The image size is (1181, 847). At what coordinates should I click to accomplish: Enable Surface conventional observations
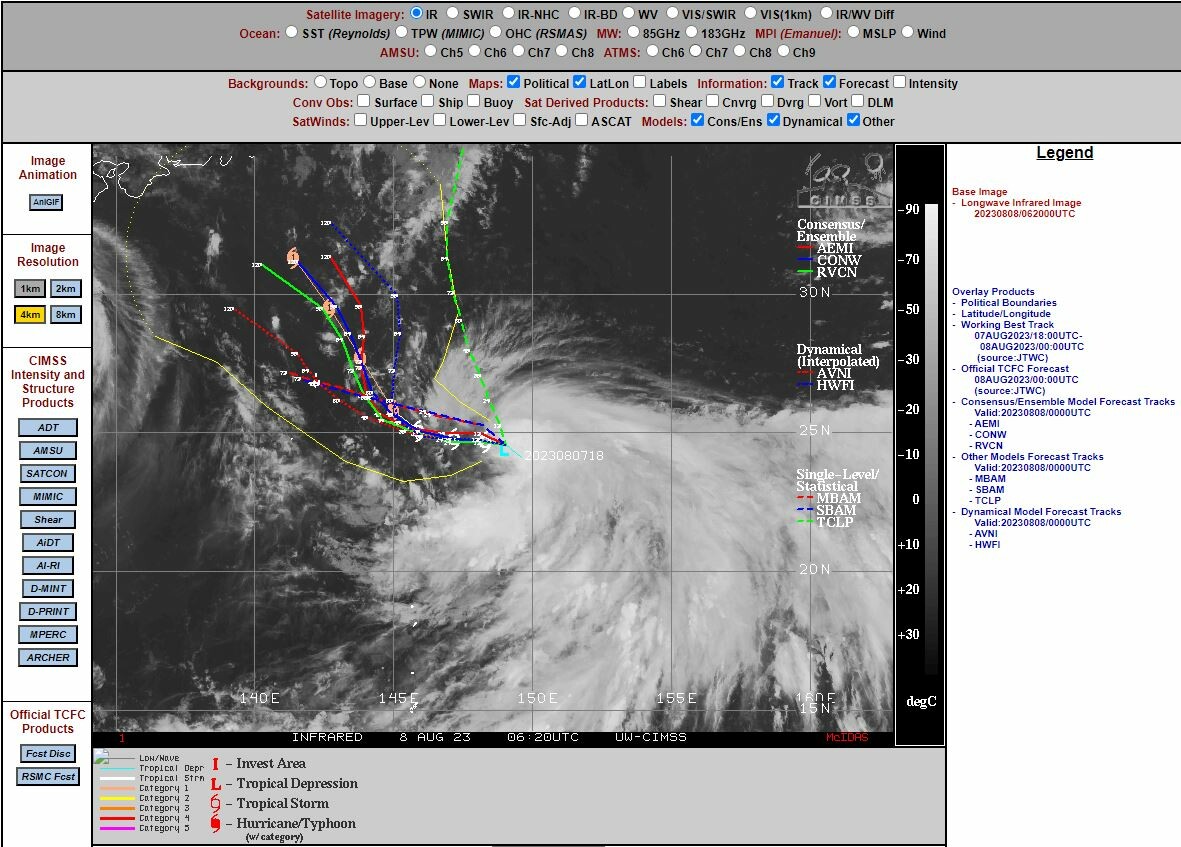click(x=364, y=100)
